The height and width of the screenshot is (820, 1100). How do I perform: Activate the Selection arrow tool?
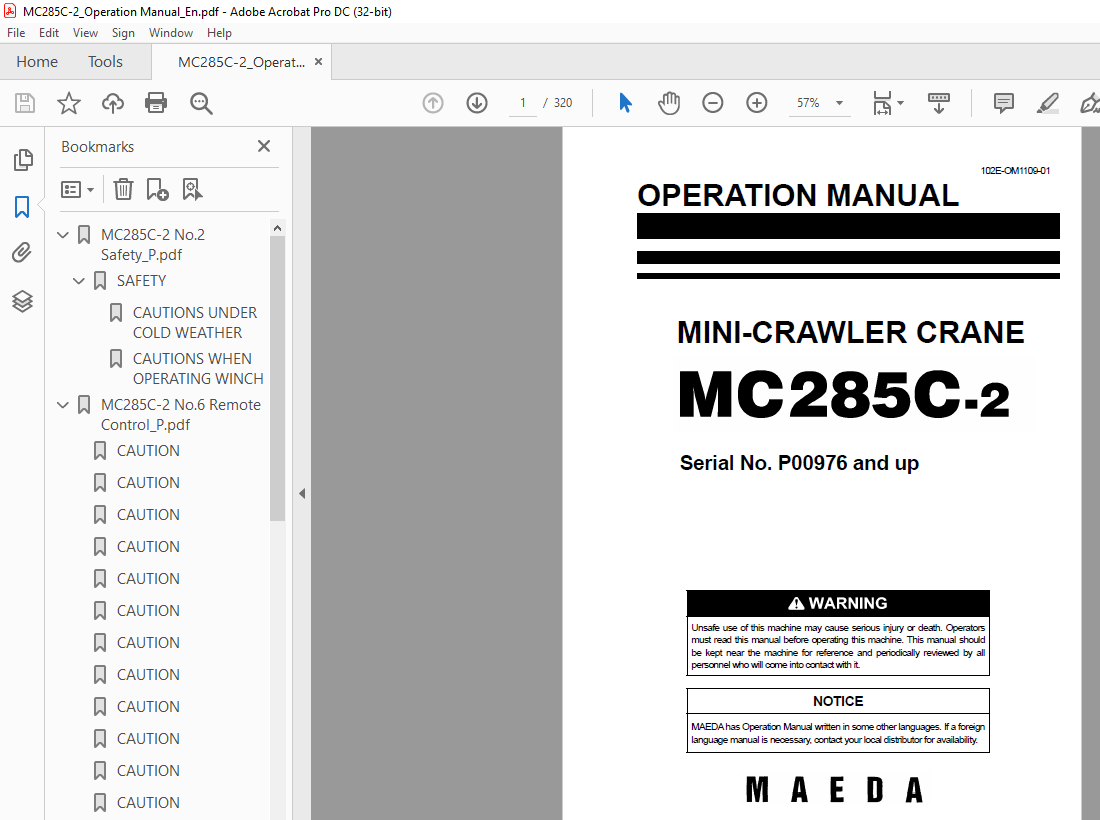(x=625, y=103)
